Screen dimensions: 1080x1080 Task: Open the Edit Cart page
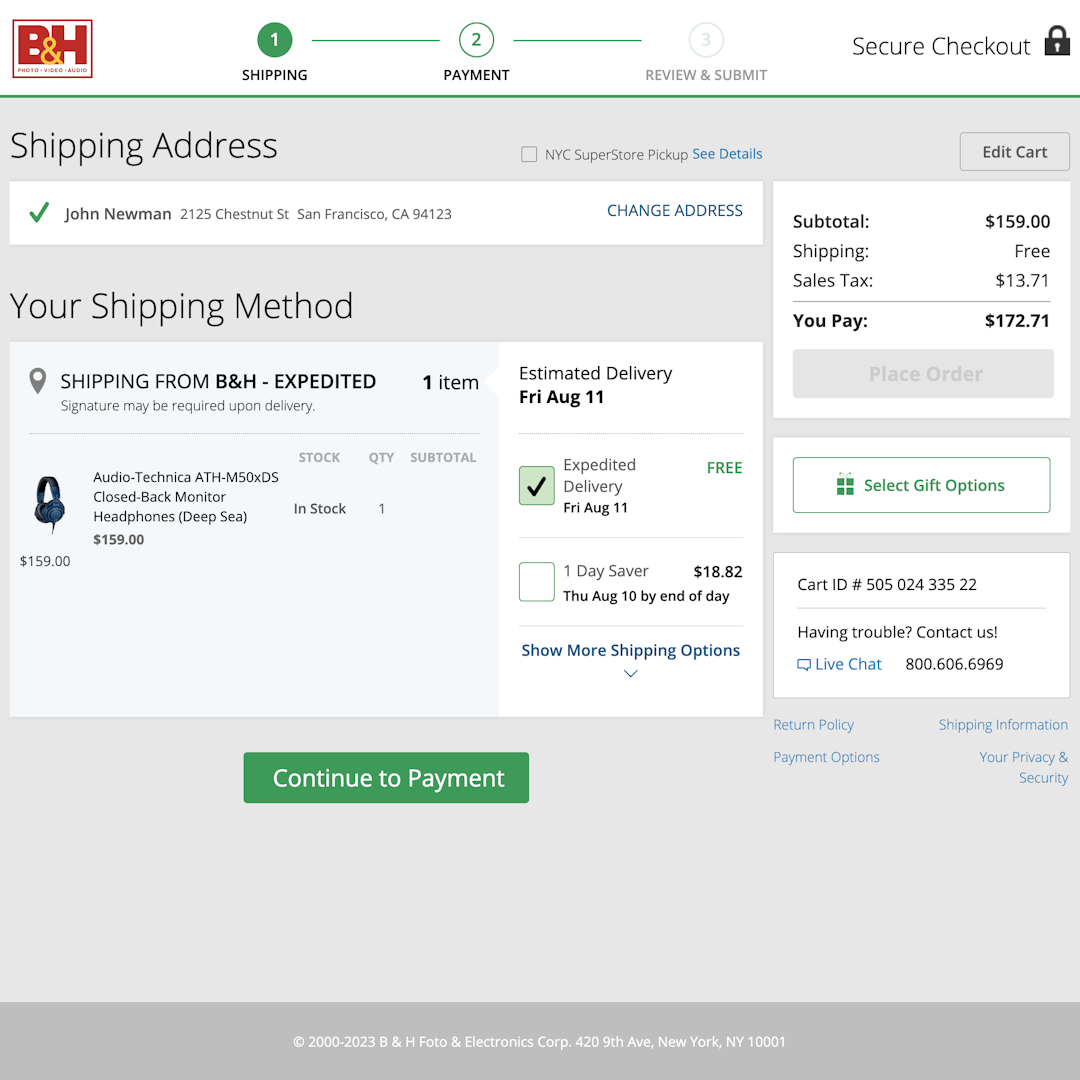1014,151
